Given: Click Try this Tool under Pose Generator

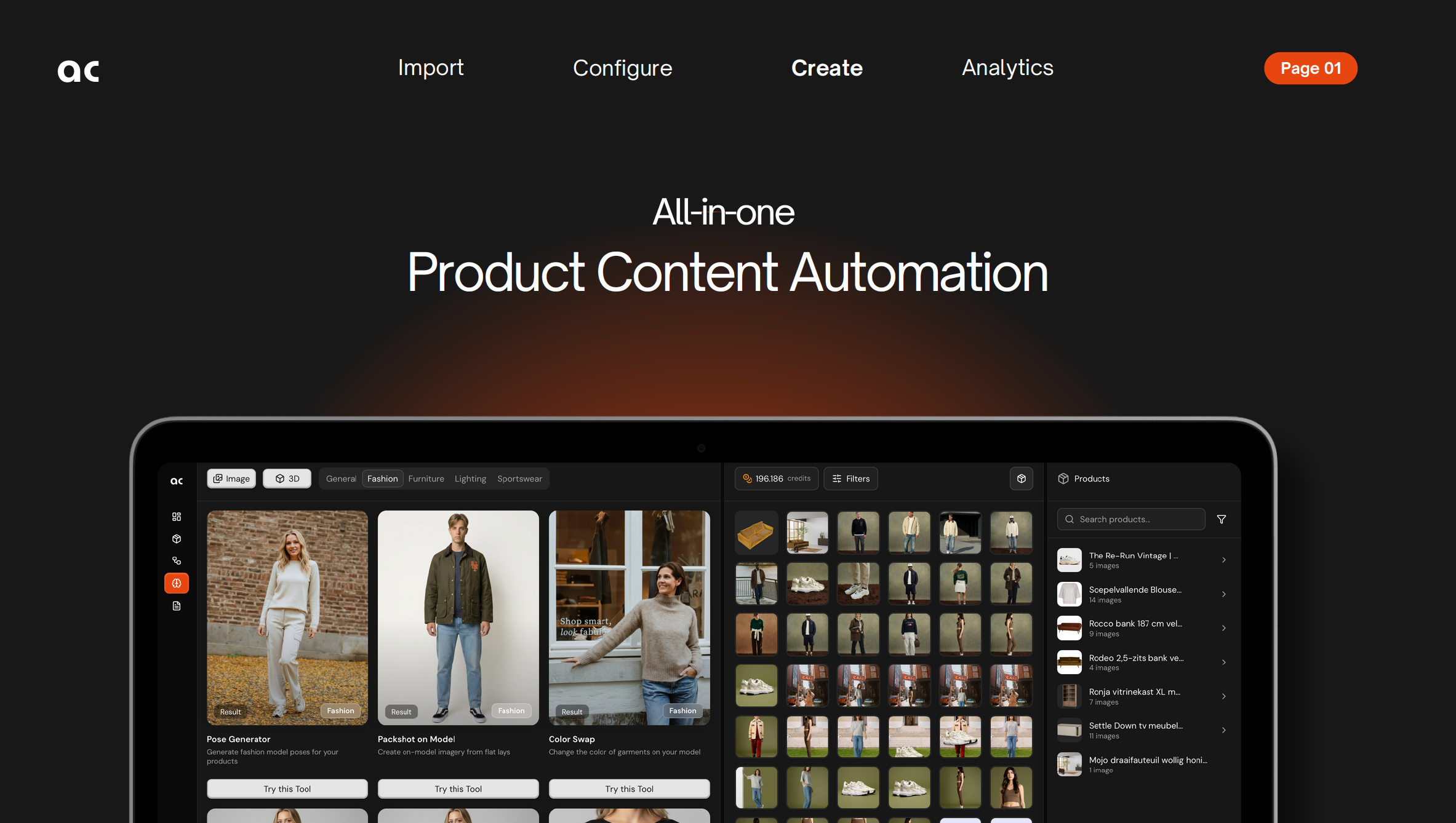Looking at the screenshot, I should click(x=287, y=789).
